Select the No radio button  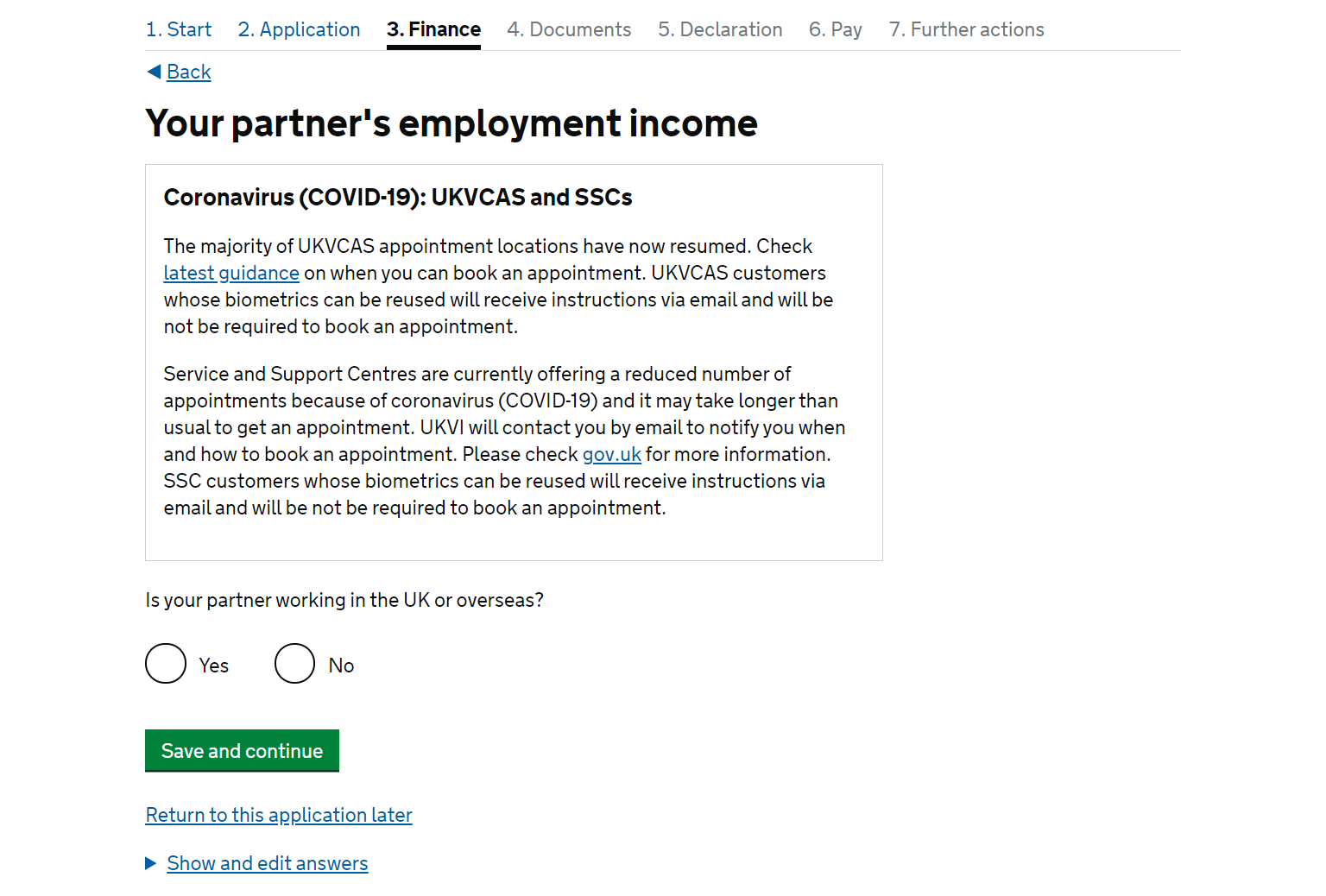(x=295, y=664)
